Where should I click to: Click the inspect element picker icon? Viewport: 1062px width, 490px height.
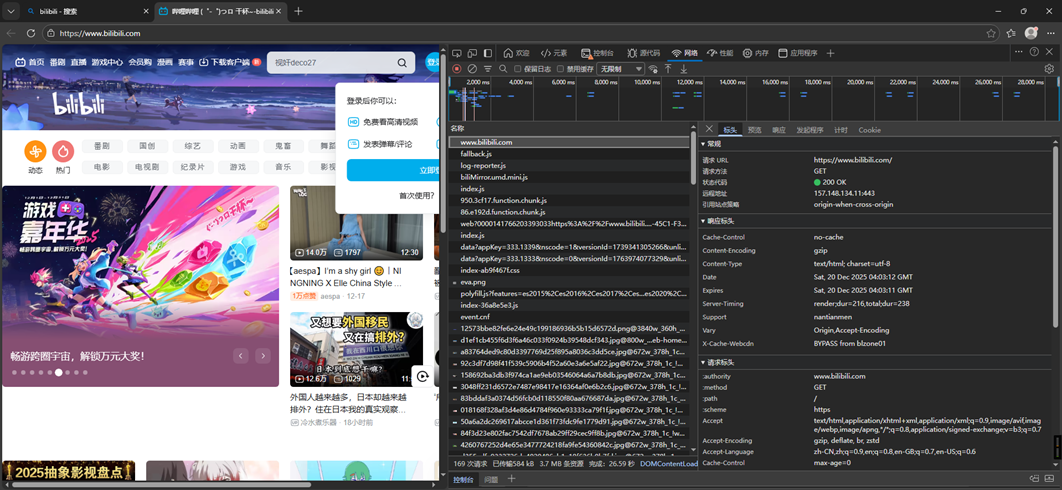point(457,53)
